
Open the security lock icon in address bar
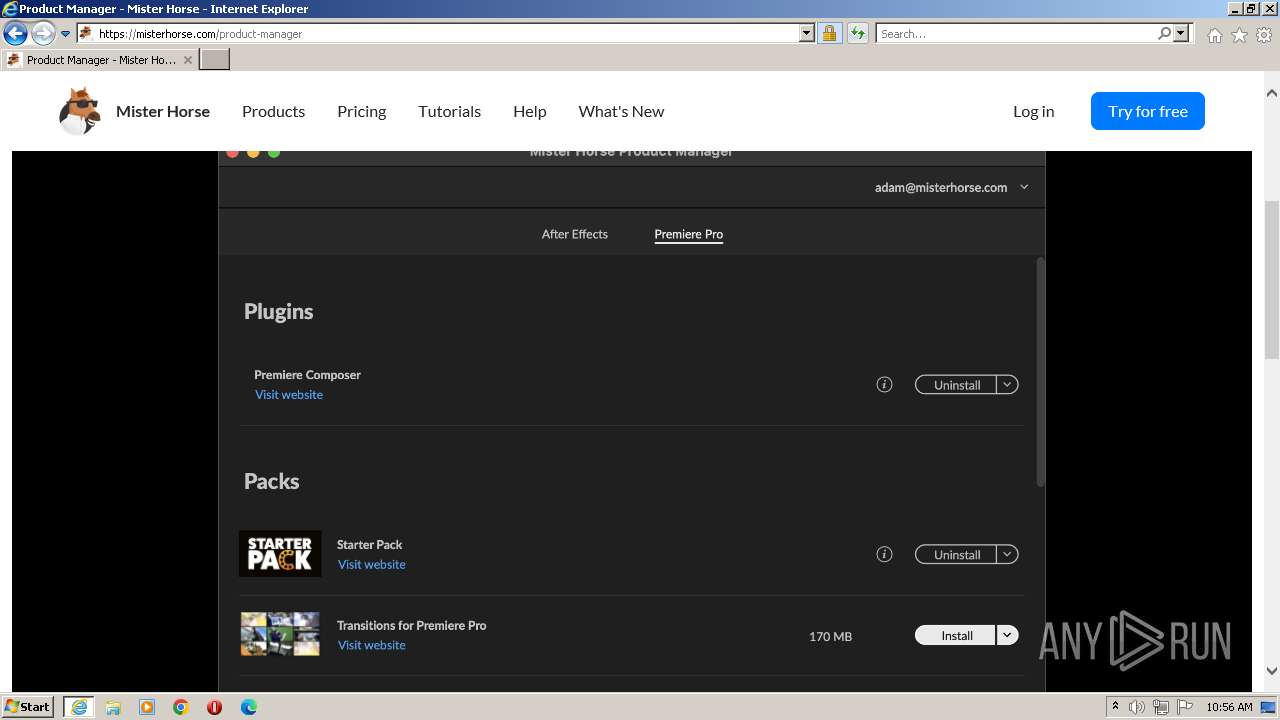[x=829, y=33]
